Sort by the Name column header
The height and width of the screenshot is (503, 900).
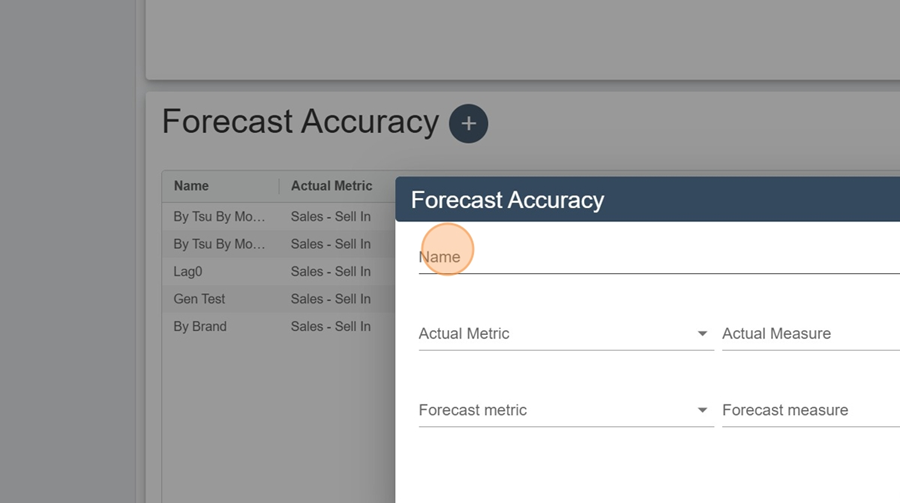[x=191, y=186]
